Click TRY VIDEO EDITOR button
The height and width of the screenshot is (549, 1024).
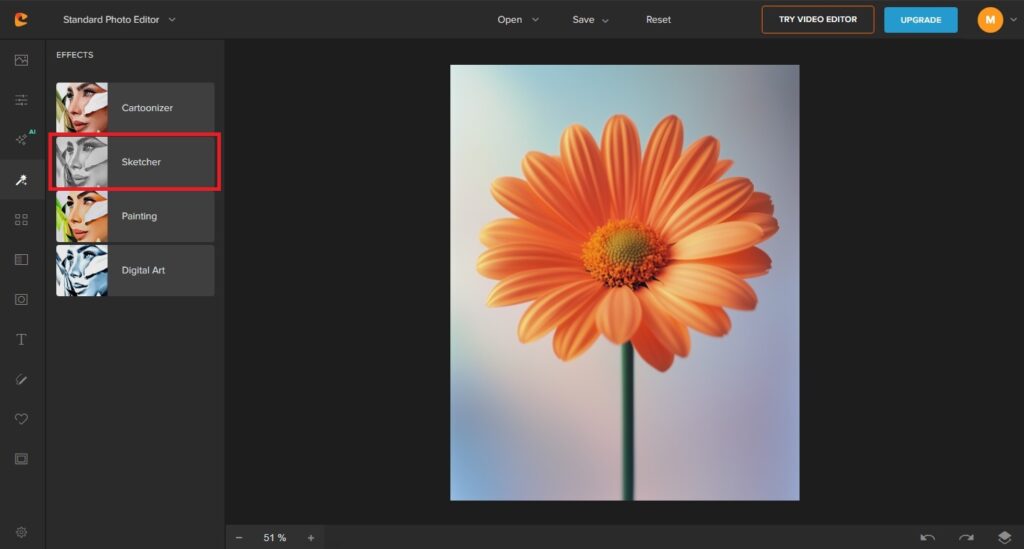tap(818, 20)
